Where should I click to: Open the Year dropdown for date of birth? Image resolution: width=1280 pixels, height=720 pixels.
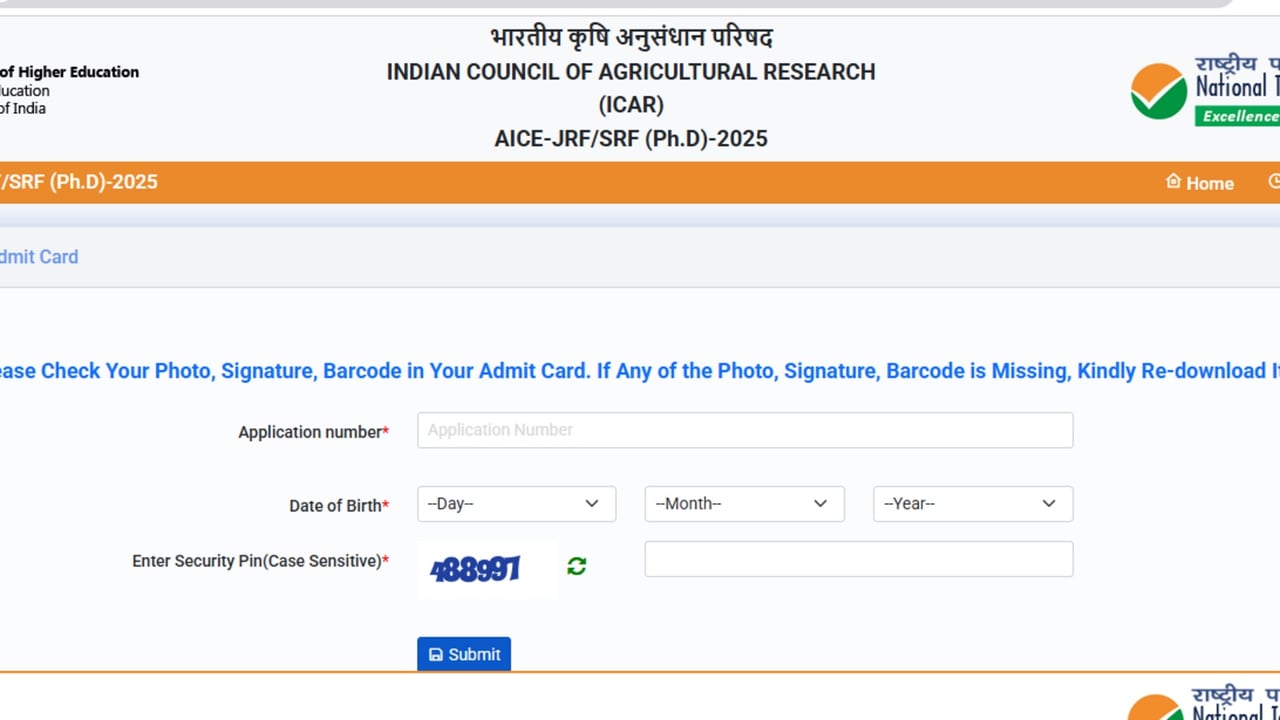point(973,504)
